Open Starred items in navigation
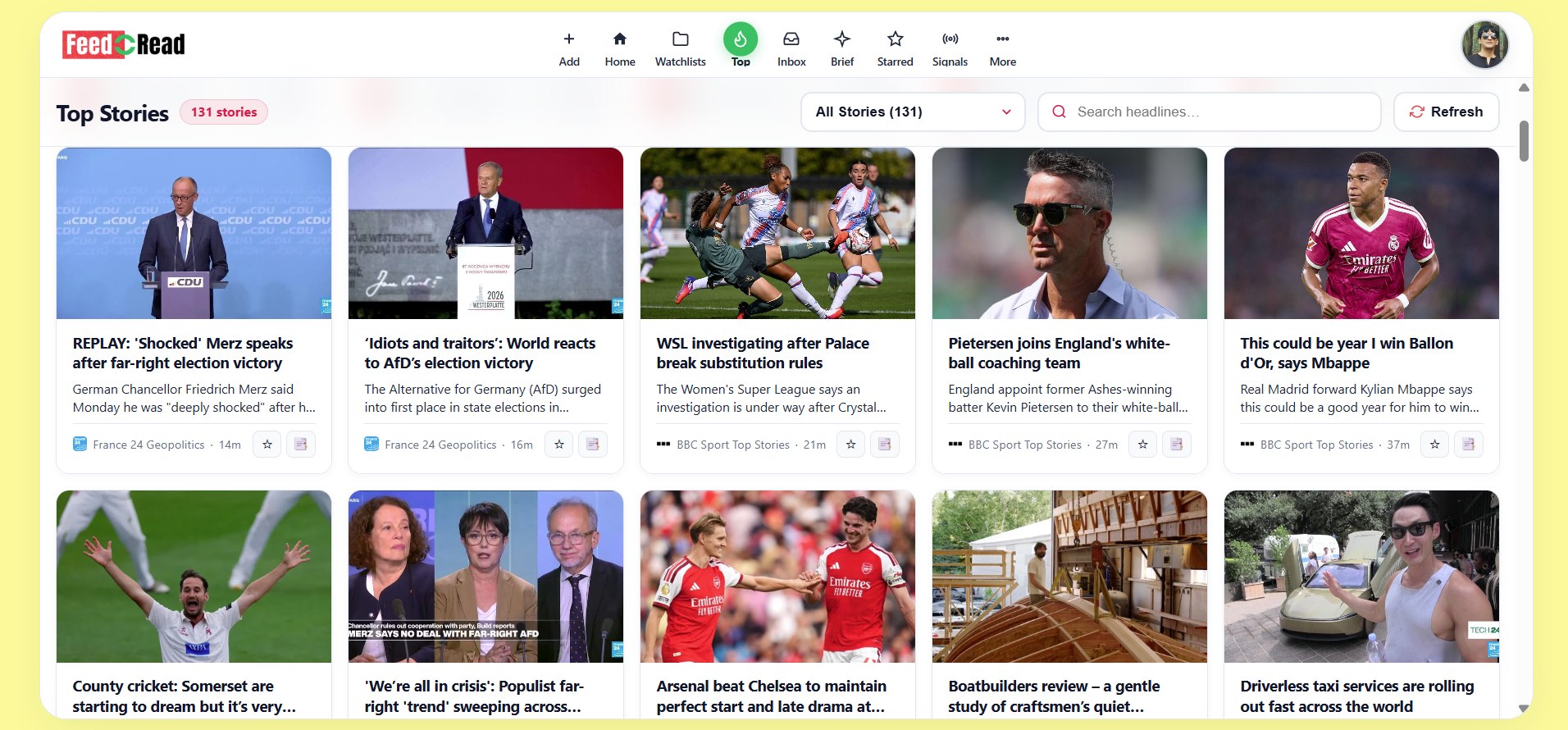This screenshot has width=1568, height=730. (895, 48)
